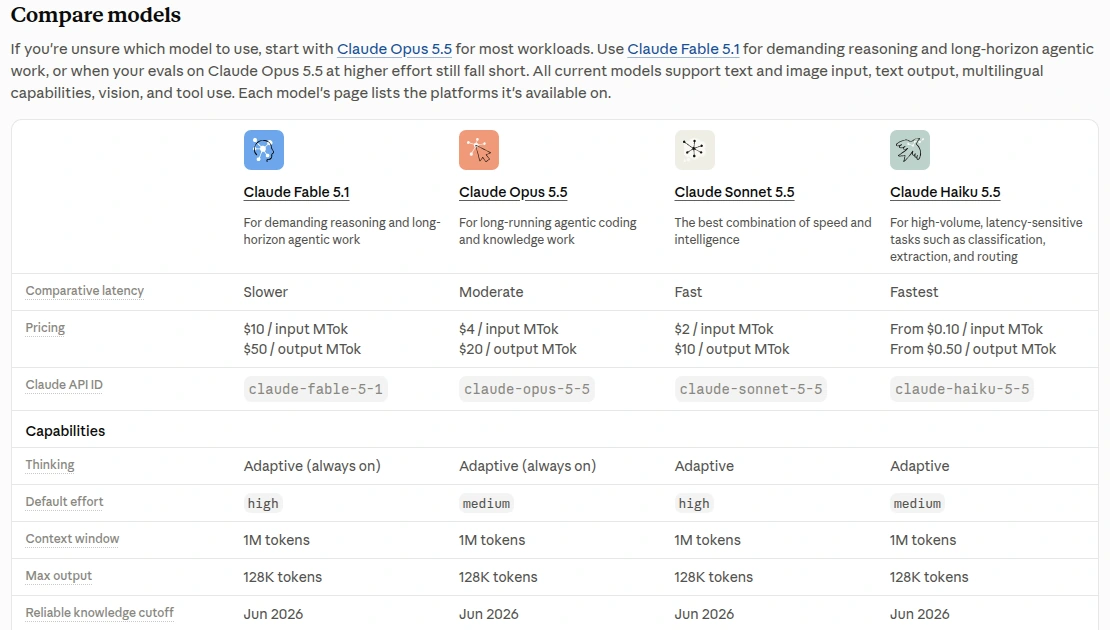1110x630 pixels.
Task: Click the Thinking row label
Action: pos(50,464)
